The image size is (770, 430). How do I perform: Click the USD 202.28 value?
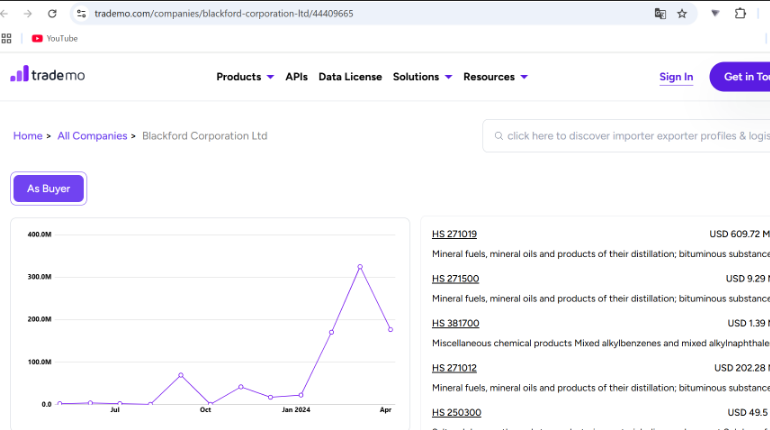coord(742,368)
